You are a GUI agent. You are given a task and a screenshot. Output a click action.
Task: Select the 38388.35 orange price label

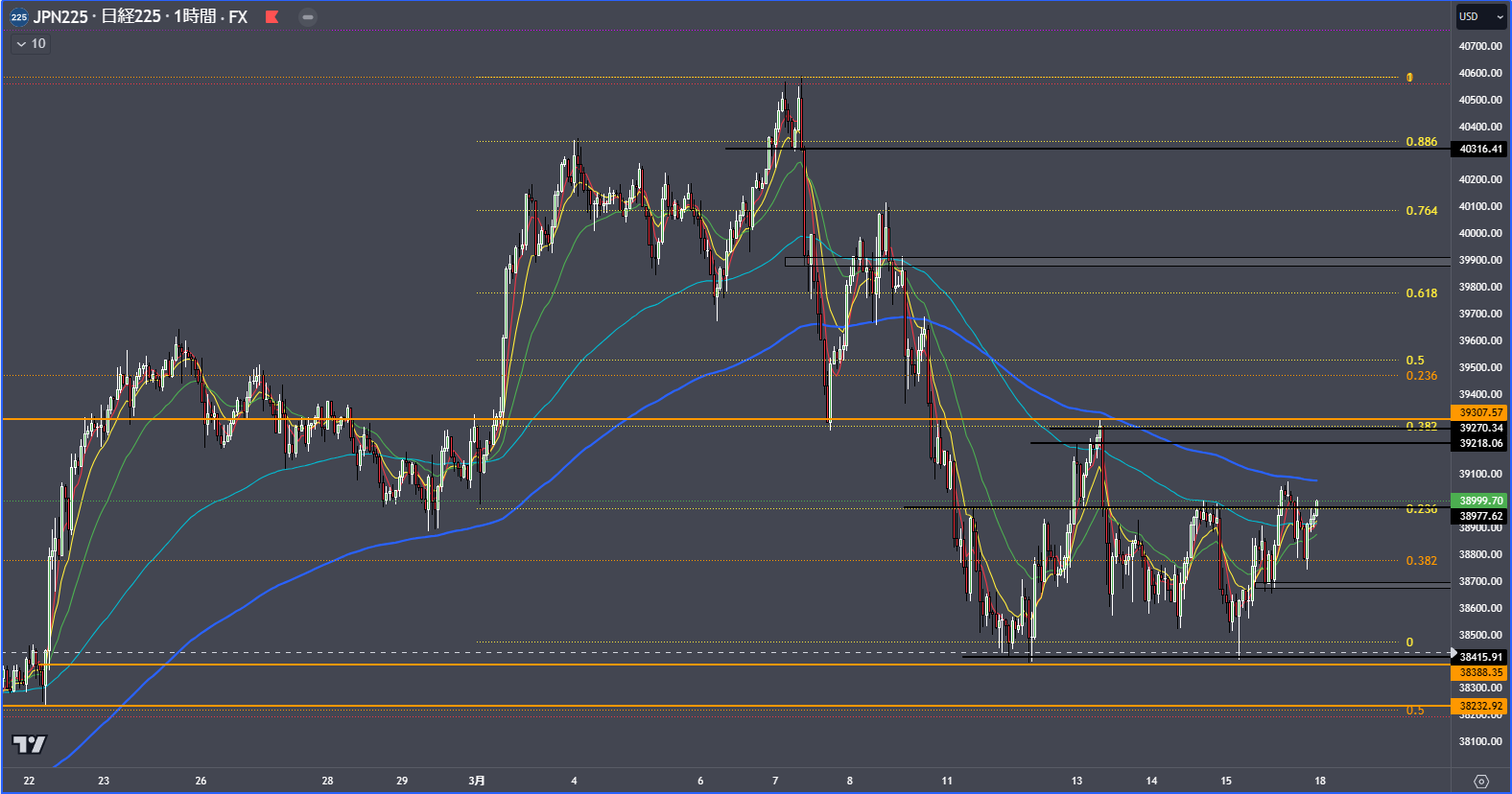[x=1480, y=672]
